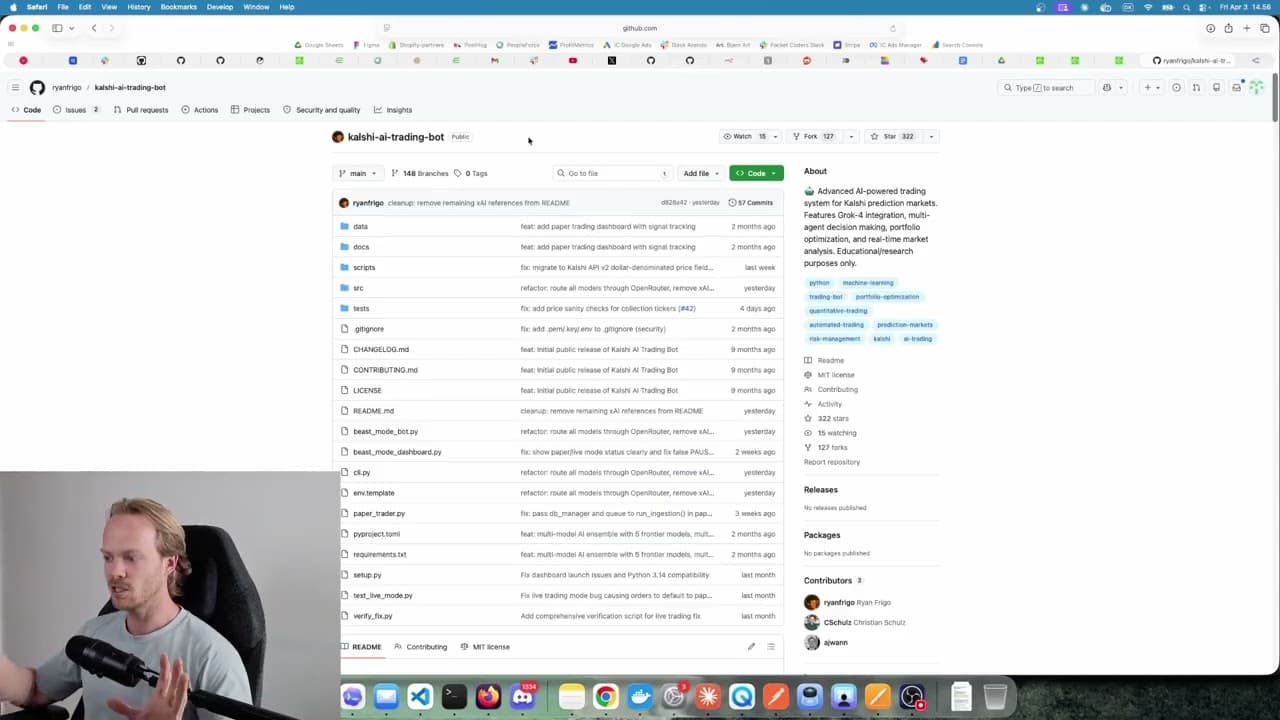Show Safari downloads icon
Viewport: 1280px width, 720px height.
[x=1210, y=28]
